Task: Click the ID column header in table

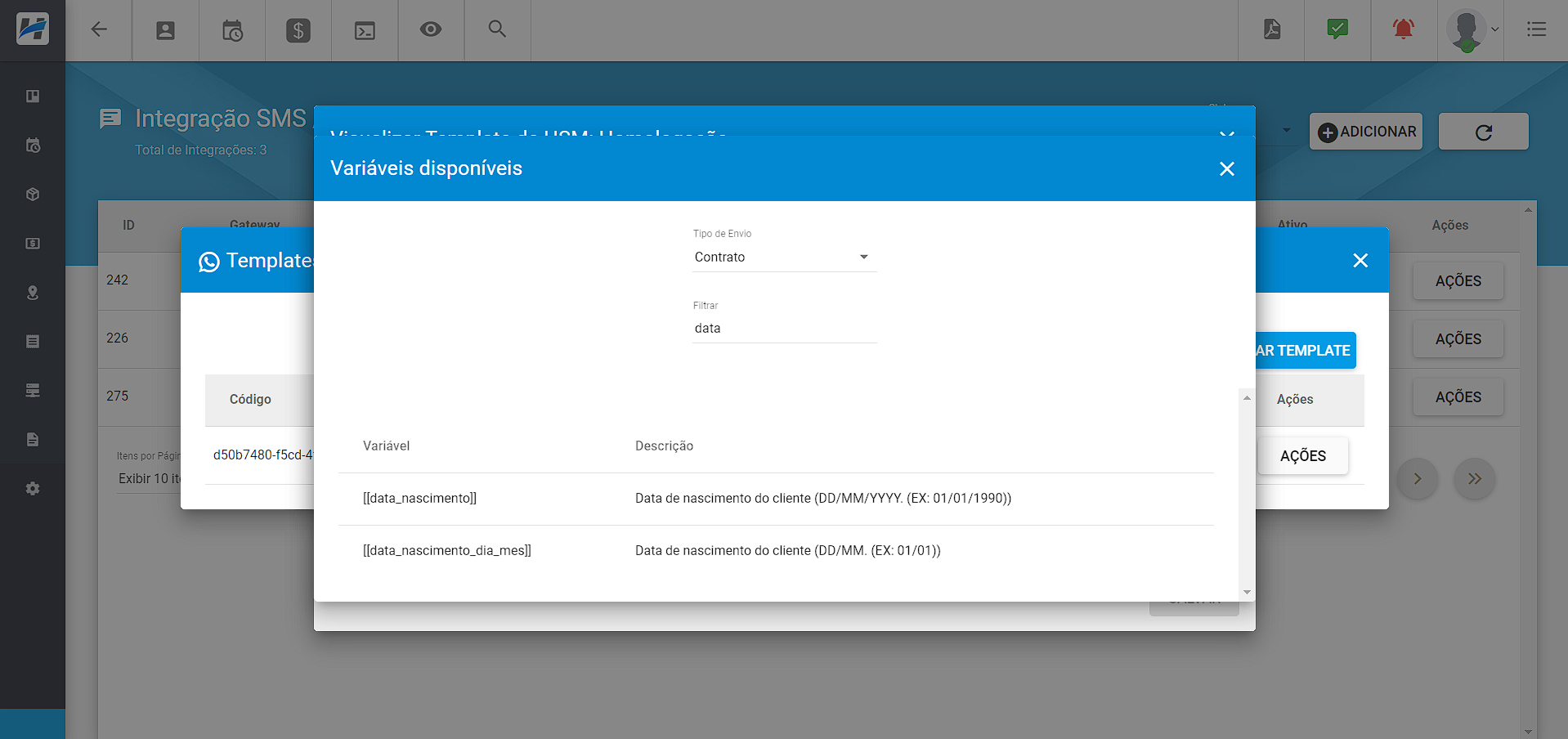Action: [128, 225]
